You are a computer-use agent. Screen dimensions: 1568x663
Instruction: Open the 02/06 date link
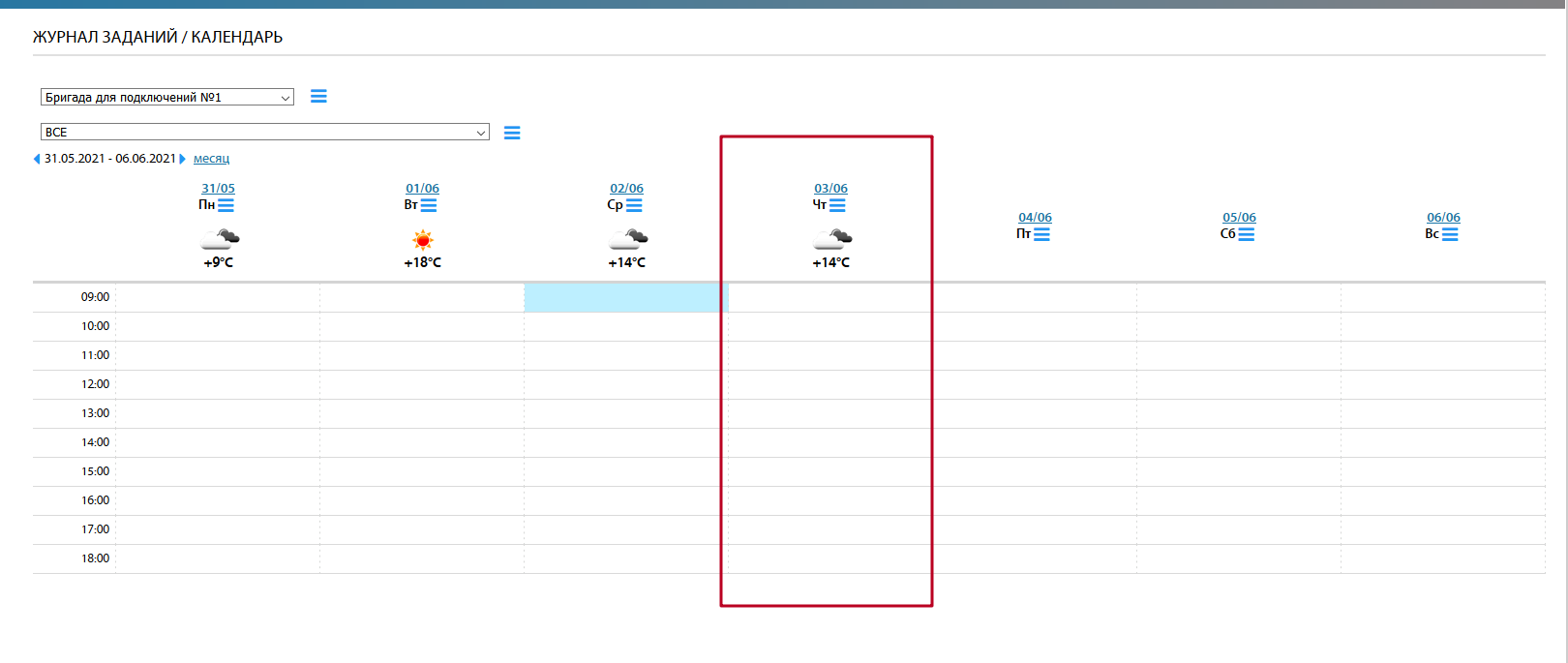[x=626, y=189]
